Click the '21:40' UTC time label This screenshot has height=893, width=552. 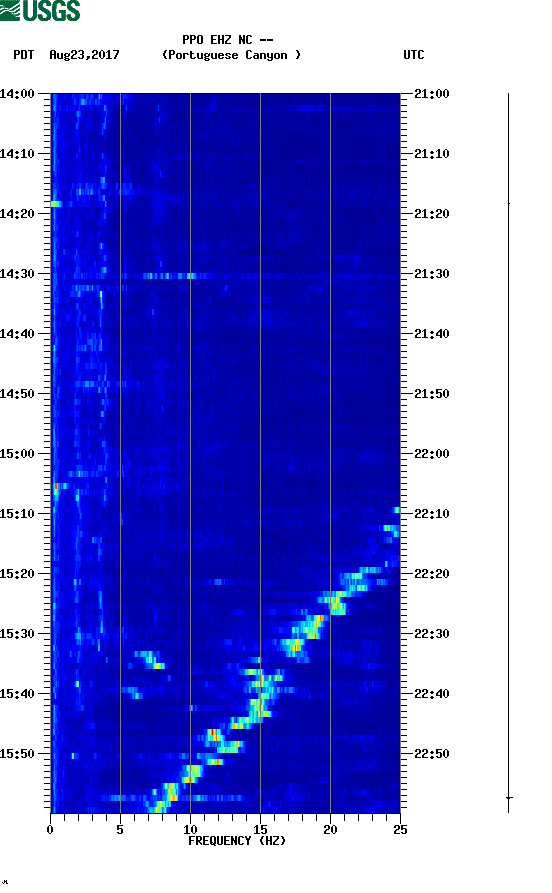[x=432, y=334]
